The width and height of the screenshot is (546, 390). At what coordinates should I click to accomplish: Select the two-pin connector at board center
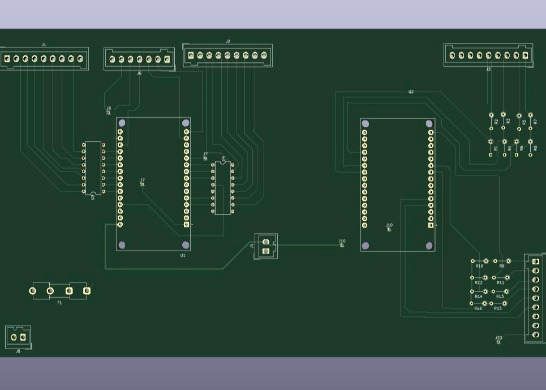pyautogui.click(x=266, y=246)
